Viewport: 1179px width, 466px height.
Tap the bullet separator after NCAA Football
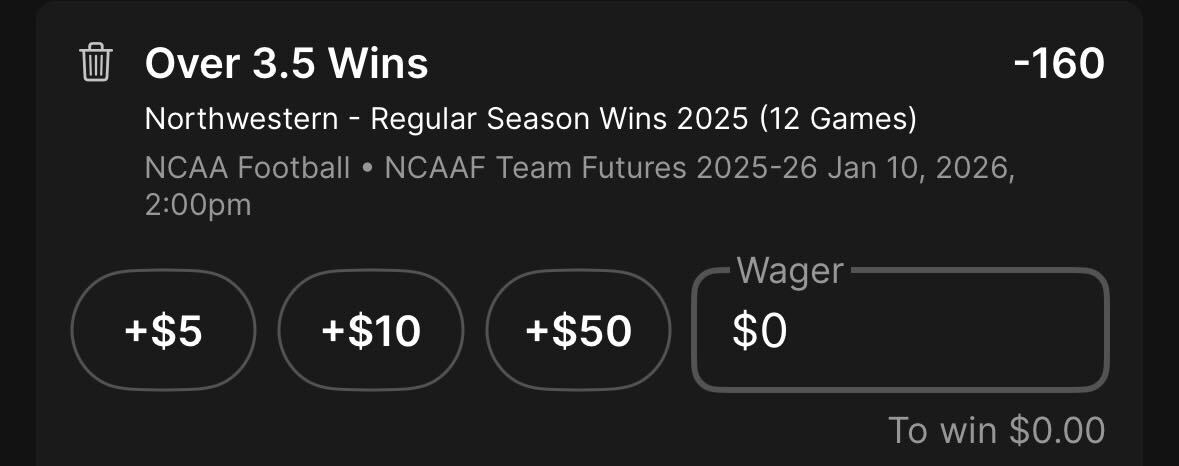coord(368,169)
